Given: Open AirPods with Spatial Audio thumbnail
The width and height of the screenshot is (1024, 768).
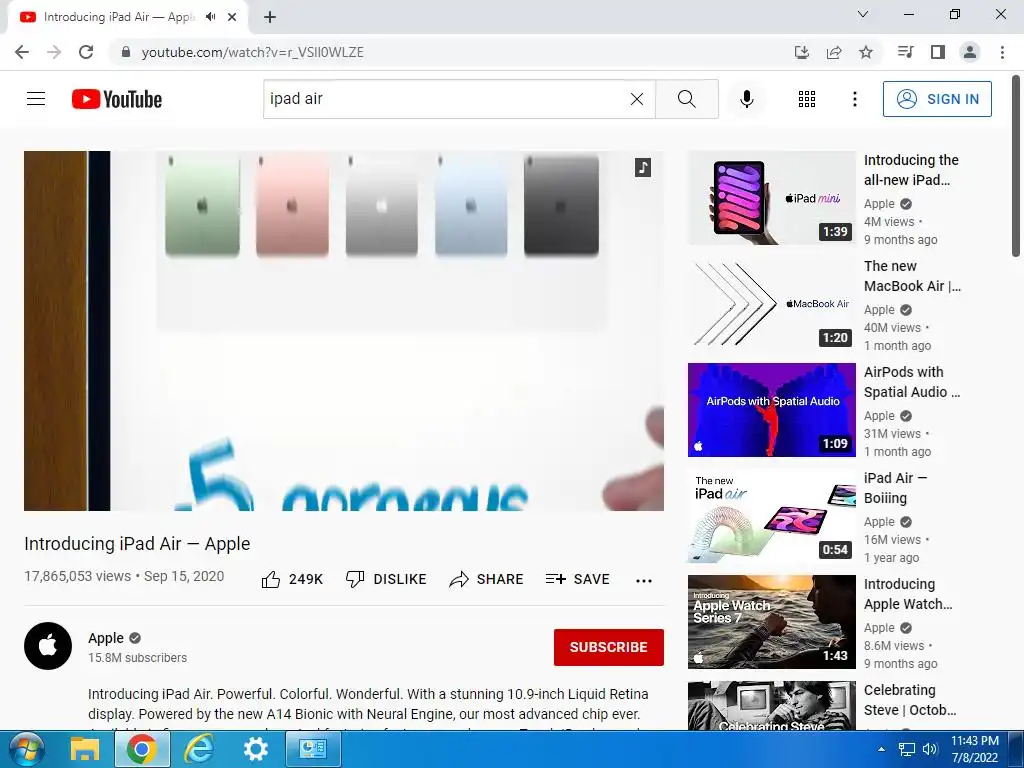Looking at the screenshot, I should point(771,410).
